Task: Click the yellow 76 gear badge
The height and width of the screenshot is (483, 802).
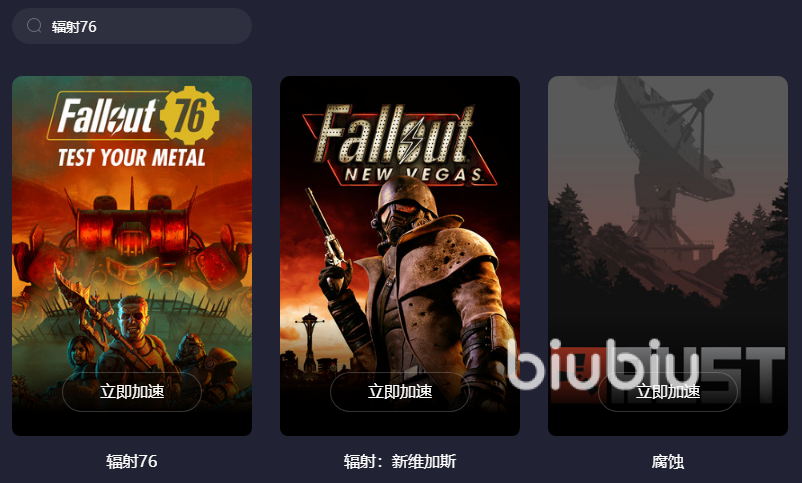Action: (190, 116)
